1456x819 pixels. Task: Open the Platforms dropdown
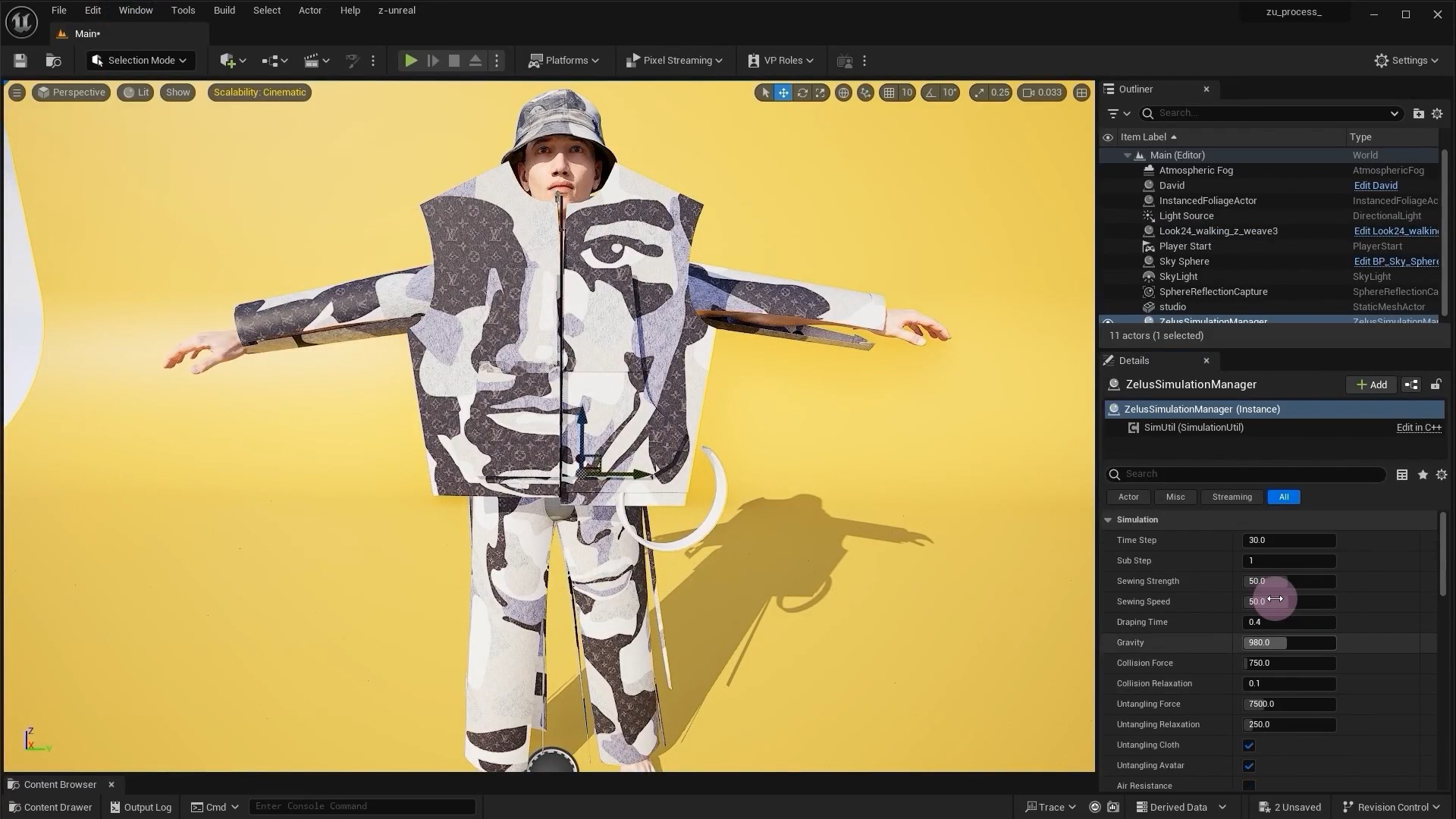click(x=563, y=60)
